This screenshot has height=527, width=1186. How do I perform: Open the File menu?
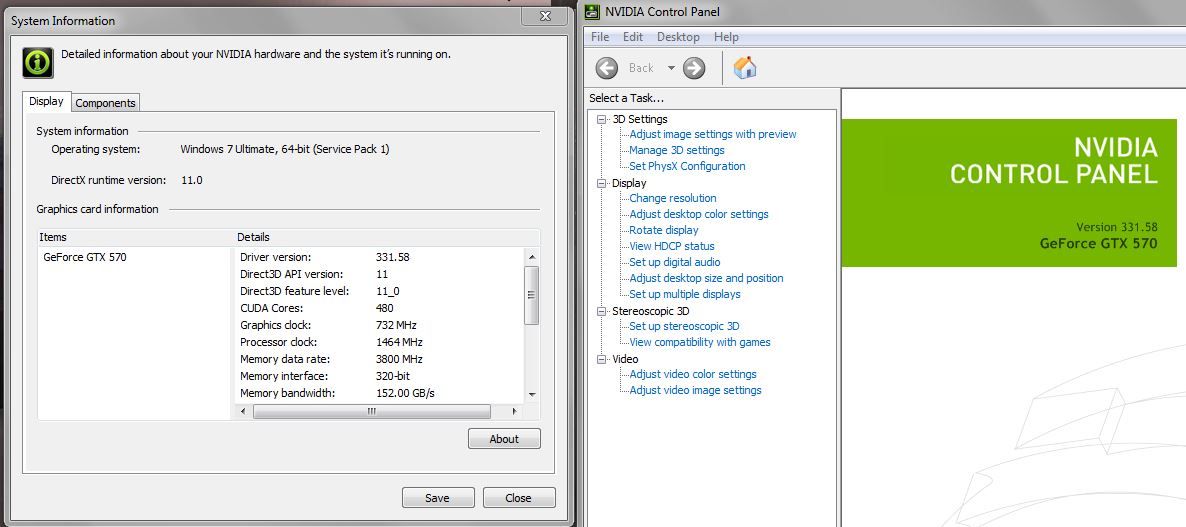coord(600,37)
